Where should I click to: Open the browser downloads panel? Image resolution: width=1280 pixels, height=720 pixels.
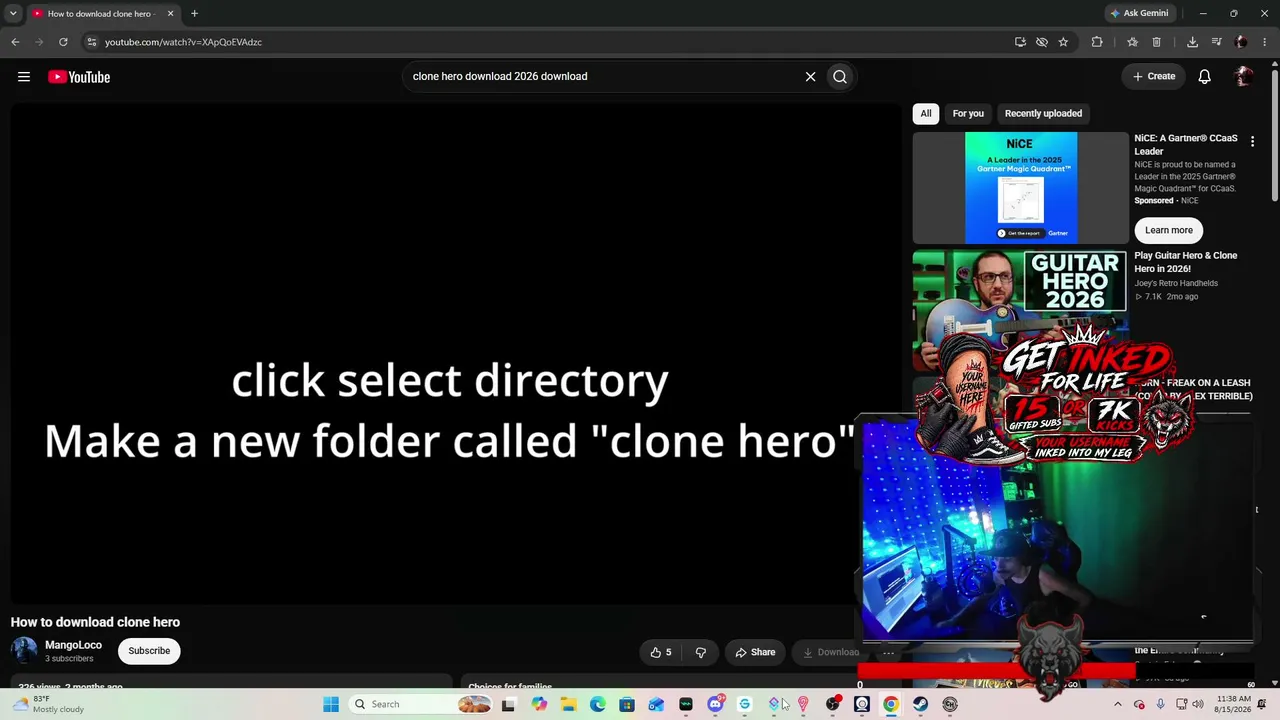coord(1192,42)
